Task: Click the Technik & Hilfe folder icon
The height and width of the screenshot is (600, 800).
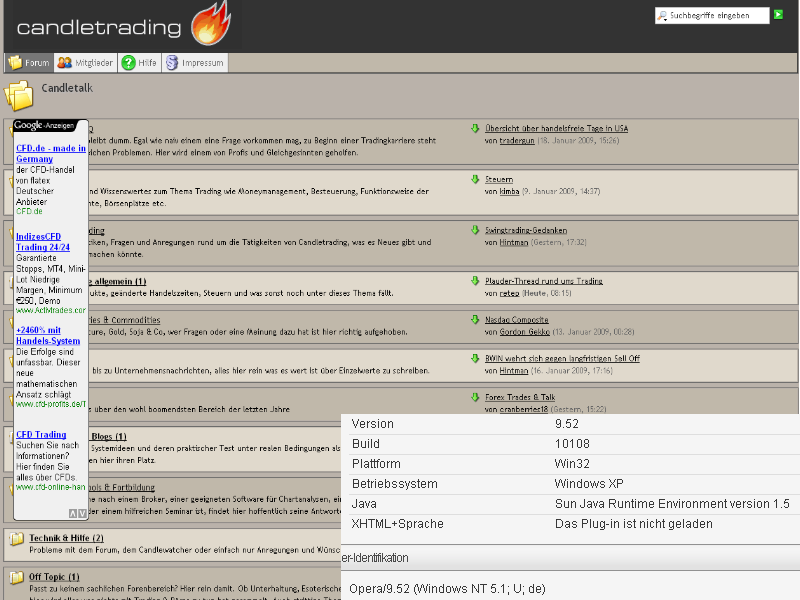Action: tap(16, 538)
